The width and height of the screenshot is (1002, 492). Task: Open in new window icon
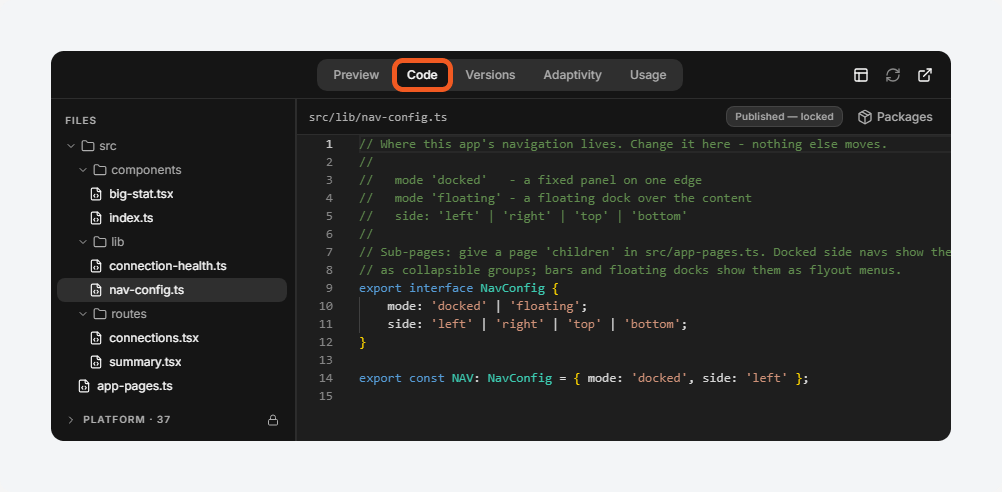point(925,75)
